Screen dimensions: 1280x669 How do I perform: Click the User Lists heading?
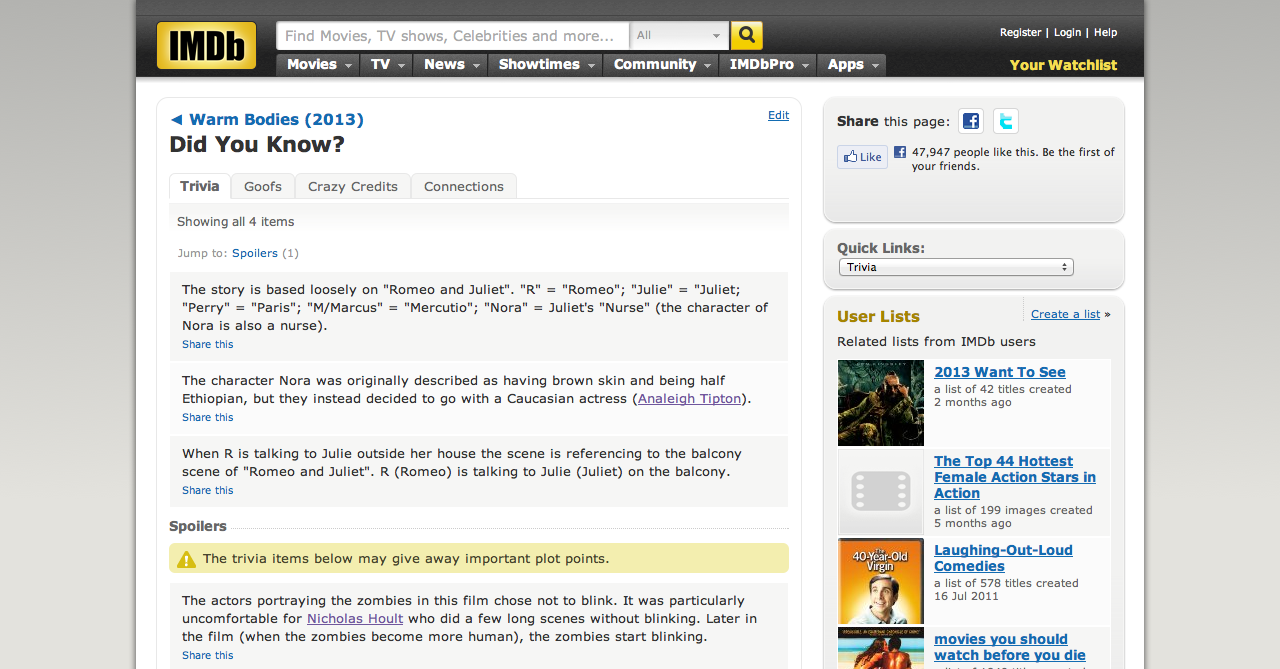tap(878, 316)
